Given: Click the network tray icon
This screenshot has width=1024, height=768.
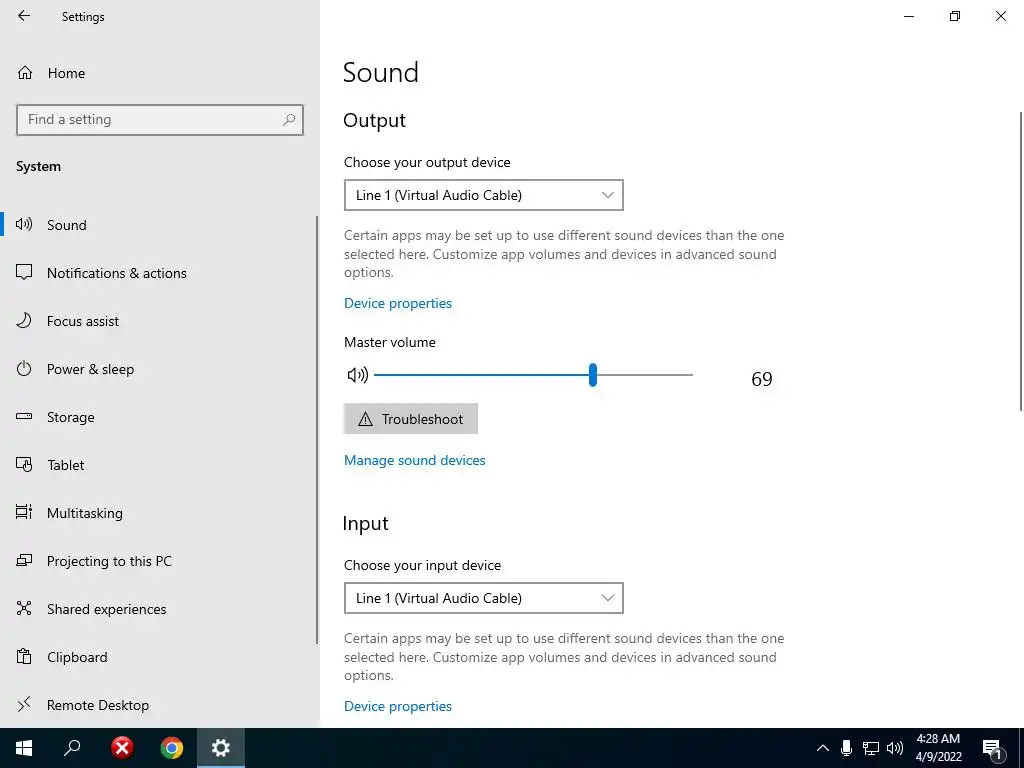Looking at the screenshot, I should click(871, 748).
